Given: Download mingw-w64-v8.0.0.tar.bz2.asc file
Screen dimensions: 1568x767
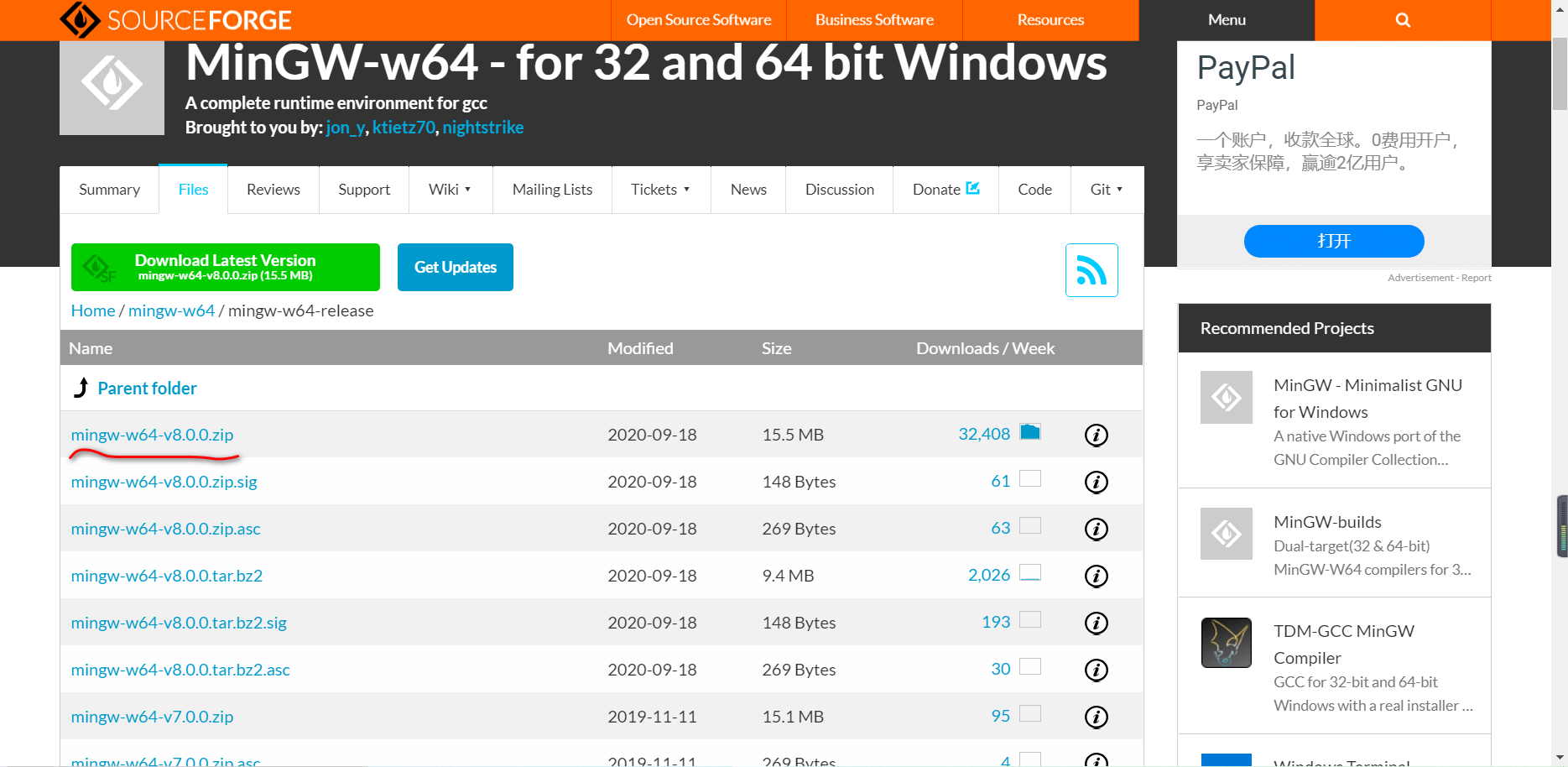Looking at the screenshot, I should tap(180, 670).
